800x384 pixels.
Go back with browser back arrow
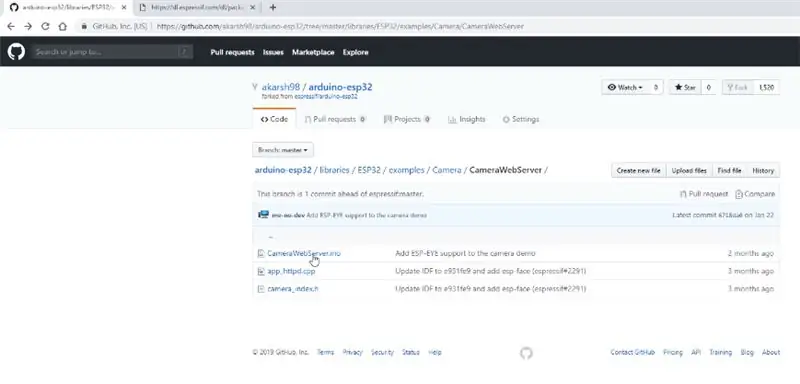[11, 26]
